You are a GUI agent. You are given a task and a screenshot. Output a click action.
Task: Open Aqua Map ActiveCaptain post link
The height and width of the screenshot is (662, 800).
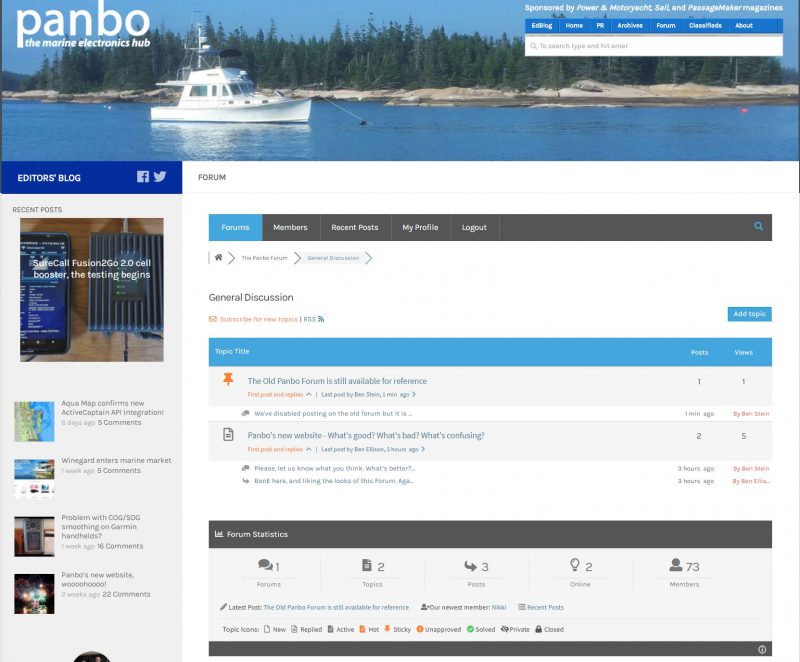click(x=113, y=408)
